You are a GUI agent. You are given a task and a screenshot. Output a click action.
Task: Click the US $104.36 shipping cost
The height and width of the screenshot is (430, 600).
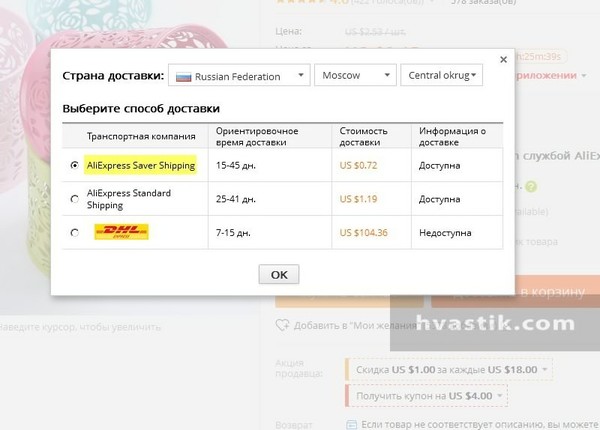[x=364, y=233]
